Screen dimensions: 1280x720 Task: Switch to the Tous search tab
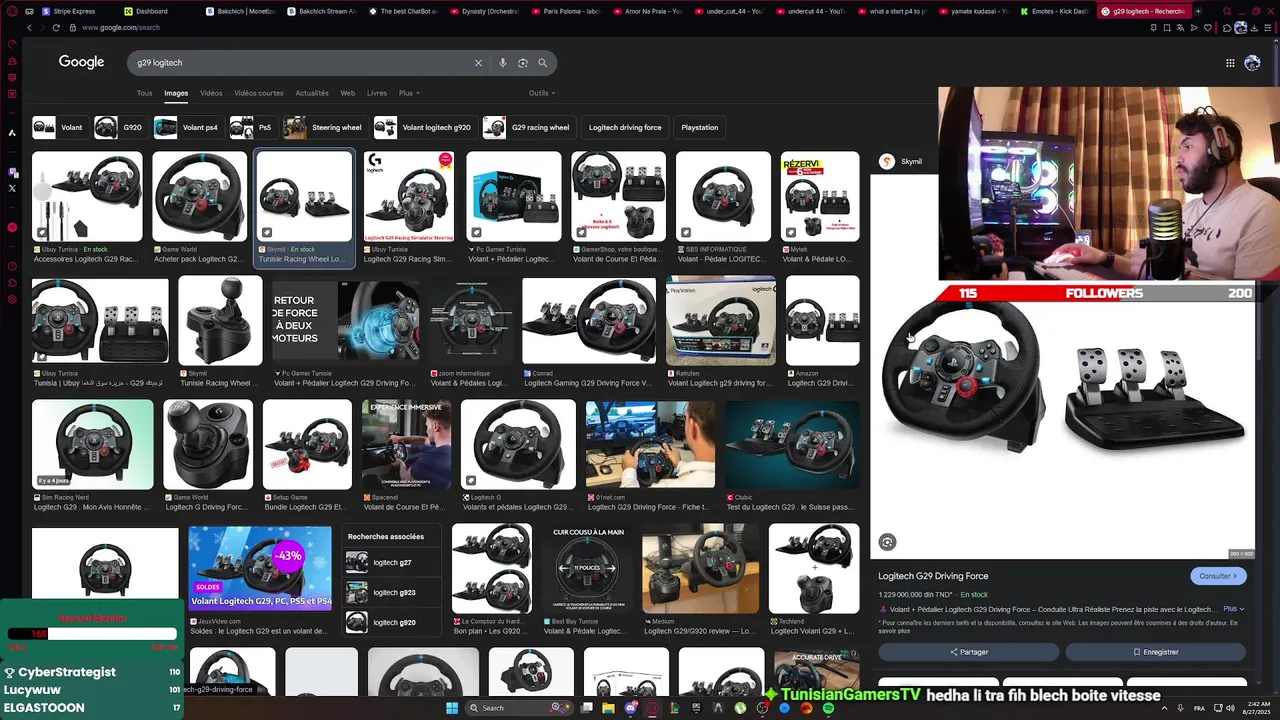click(x=144, y=93)
